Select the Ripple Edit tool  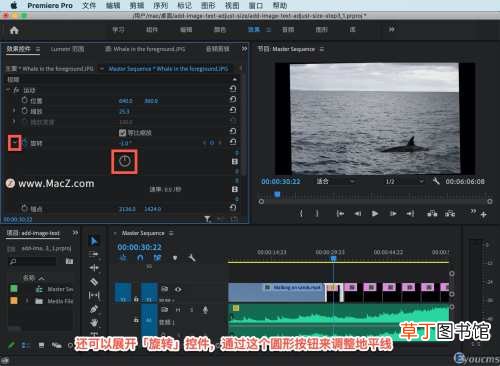(x=94, y=268)
